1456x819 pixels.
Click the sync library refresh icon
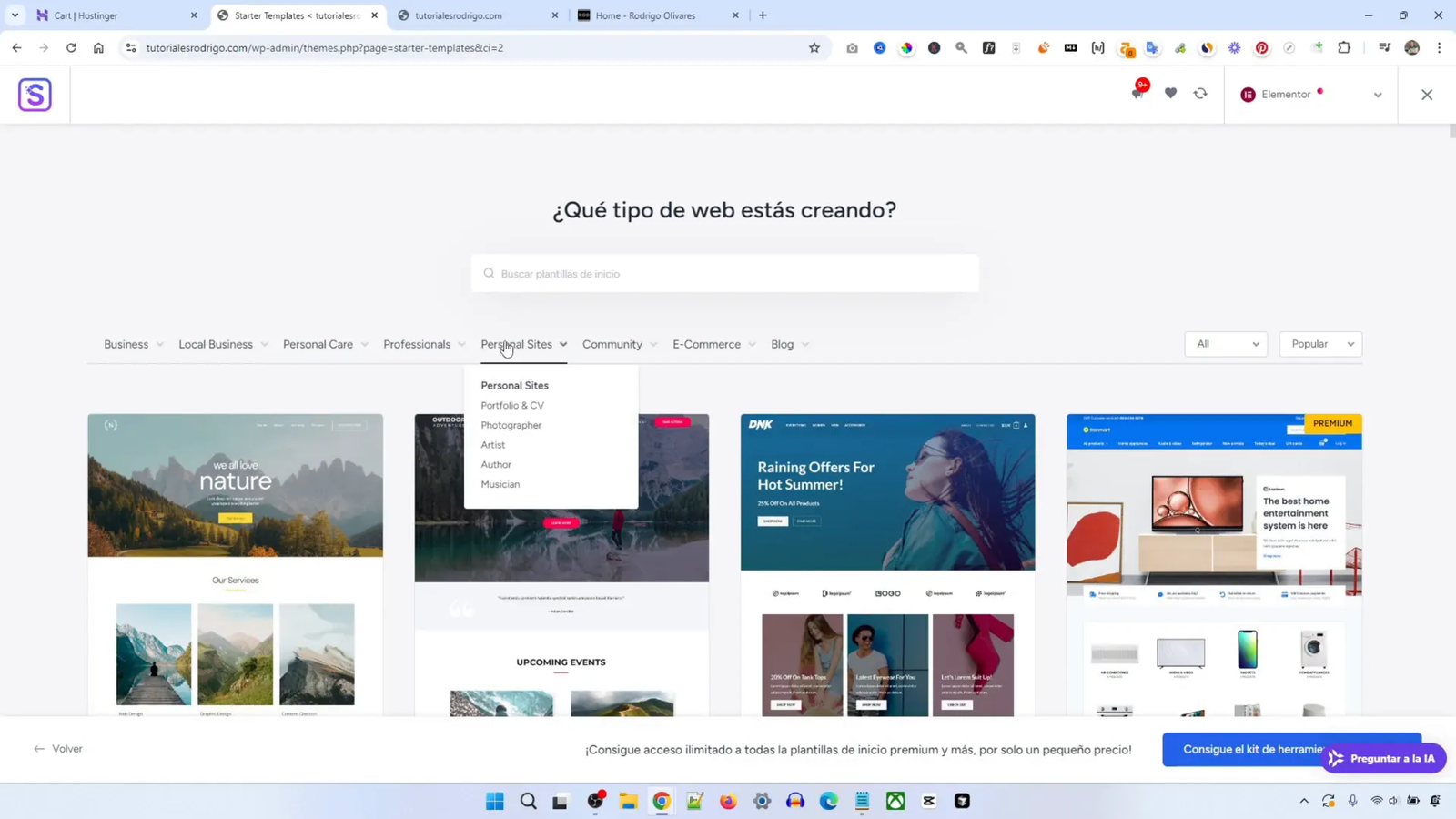pos(1200,94)
